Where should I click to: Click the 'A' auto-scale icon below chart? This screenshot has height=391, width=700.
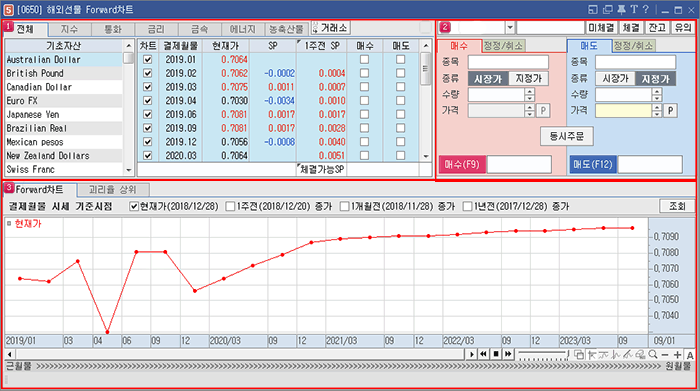pyautogui.click(x=690, y=355)
